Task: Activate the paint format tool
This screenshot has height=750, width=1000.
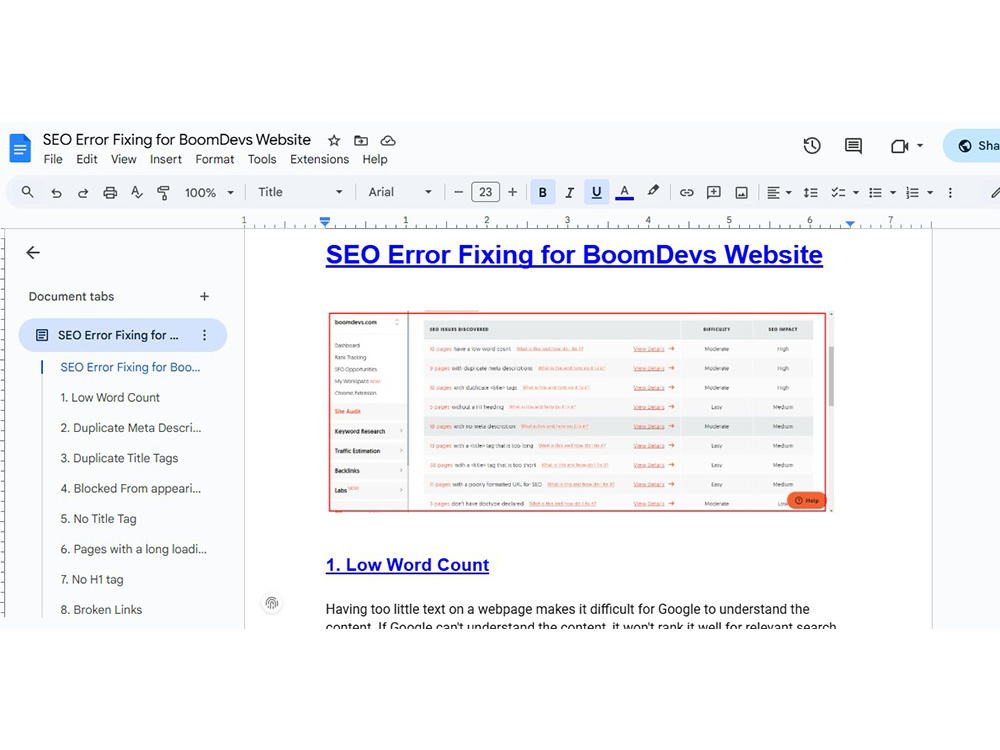Action: point(163,193)
